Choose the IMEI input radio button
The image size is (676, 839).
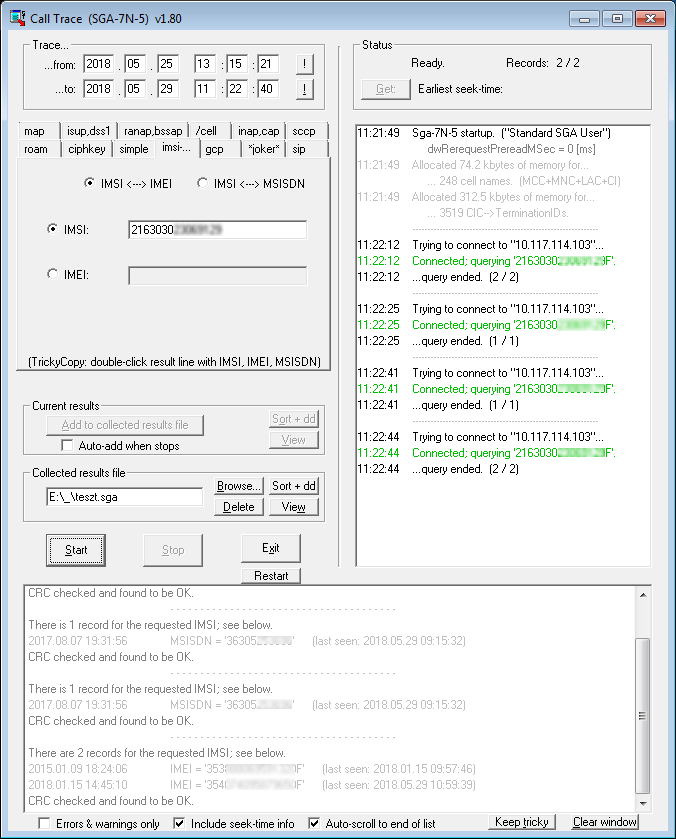tap(53, 275)
